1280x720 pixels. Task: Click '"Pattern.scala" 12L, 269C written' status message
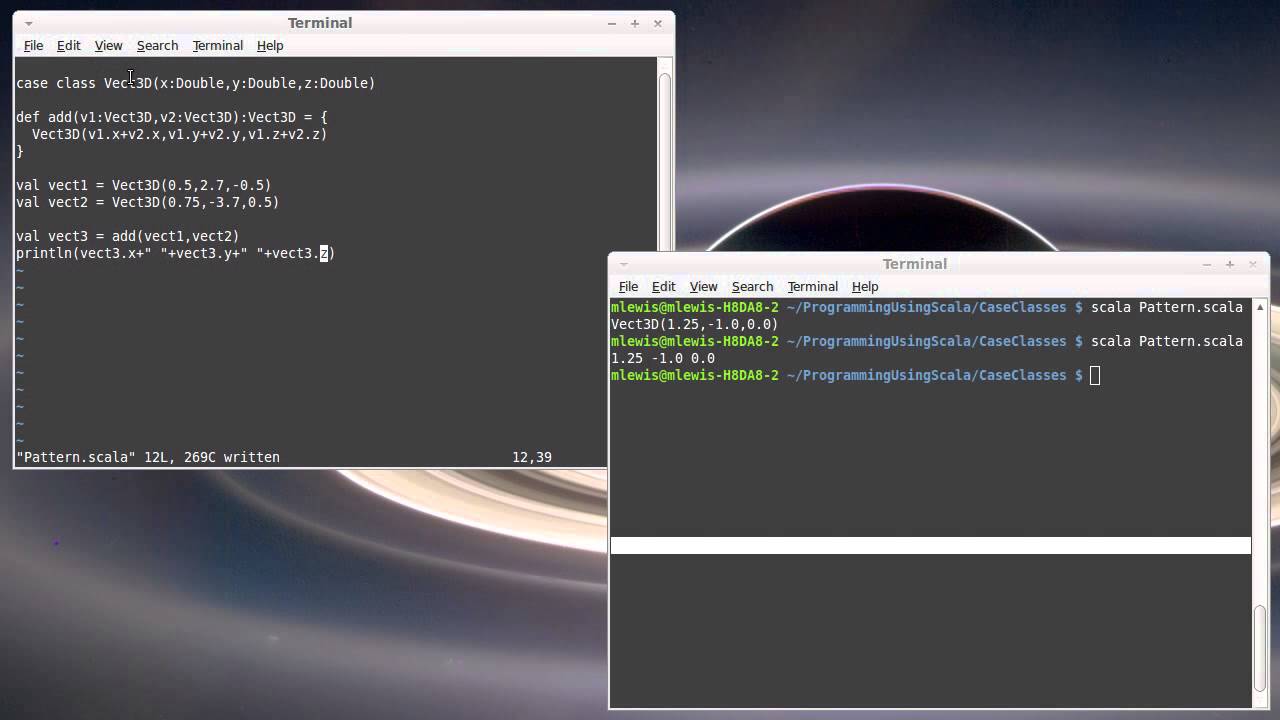click(148, 457)
